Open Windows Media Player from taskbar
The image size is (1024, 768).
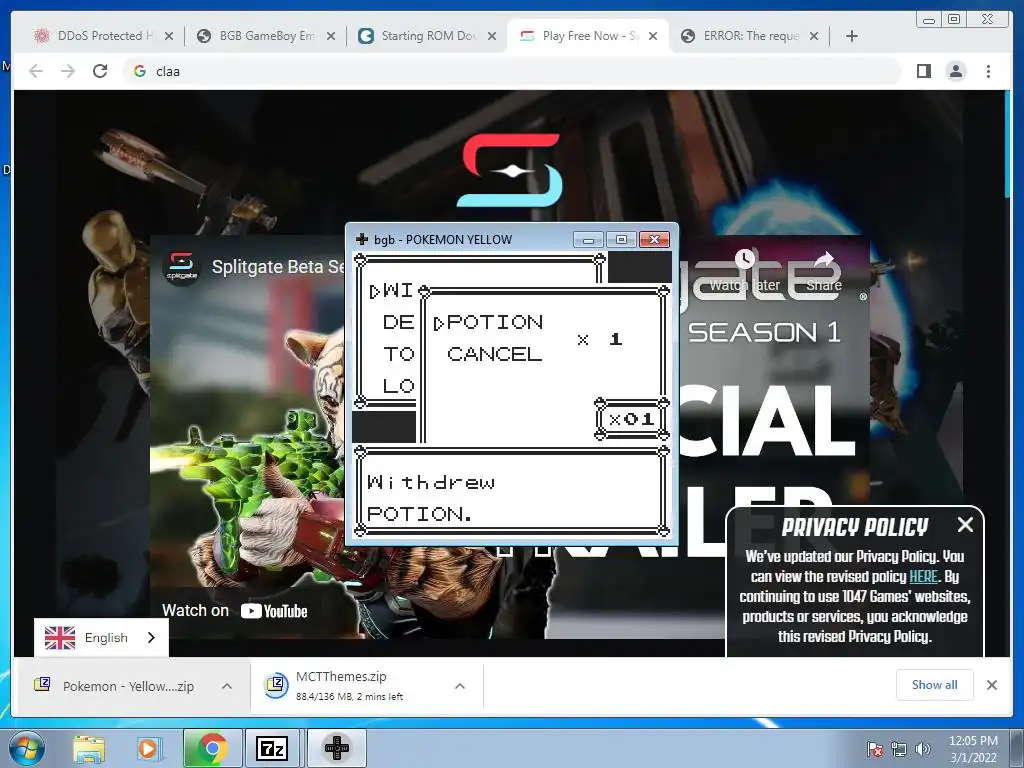150,748
